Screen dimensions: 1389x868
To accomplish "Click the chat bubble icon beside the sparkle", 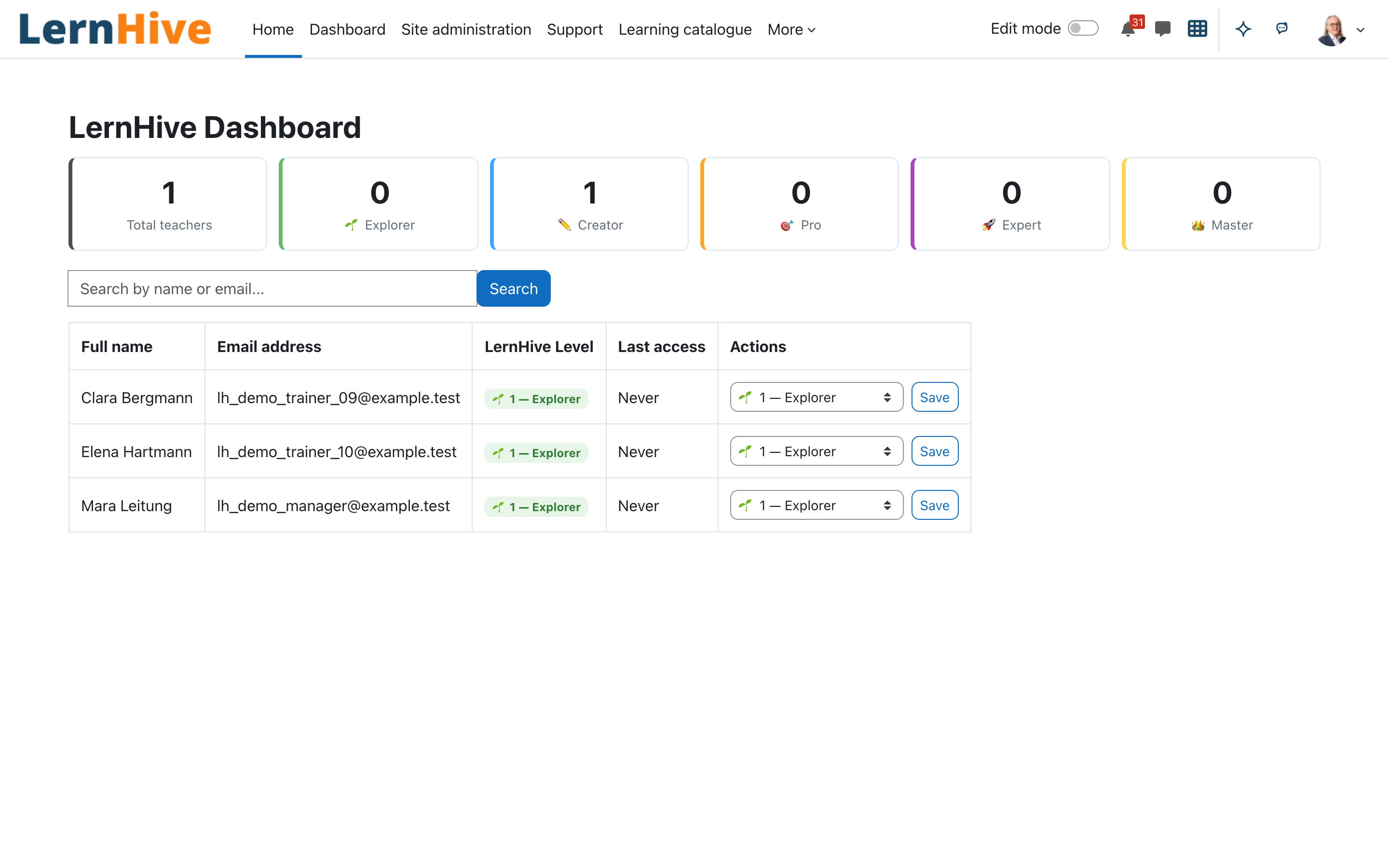I will [x=1281, y=28].
